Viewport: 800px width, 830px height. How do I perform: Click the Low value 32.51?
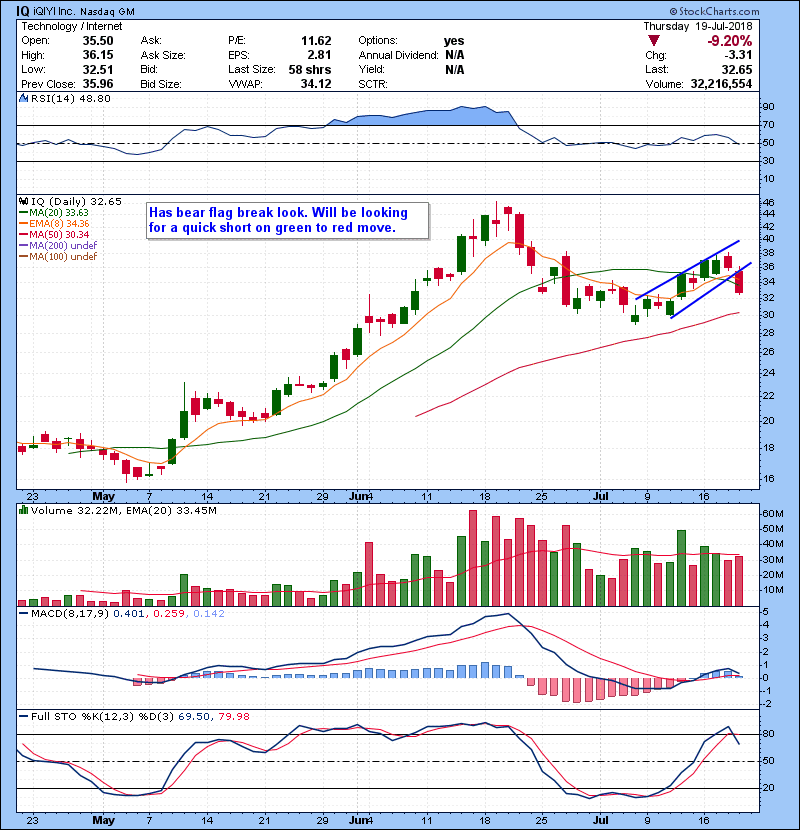[98, 69]
